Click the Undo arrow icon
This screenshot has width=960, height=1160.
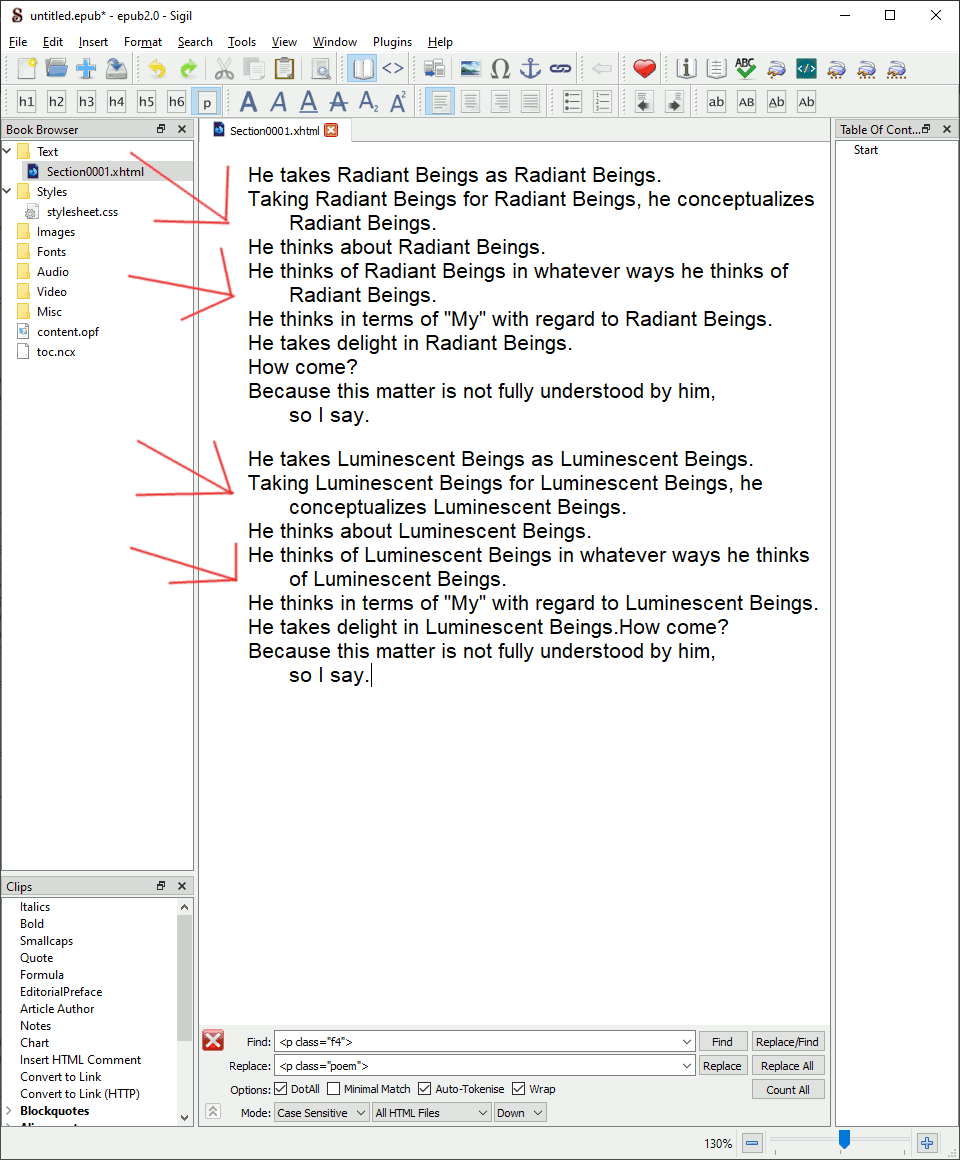pyautogui.click(x=157, y=69)
